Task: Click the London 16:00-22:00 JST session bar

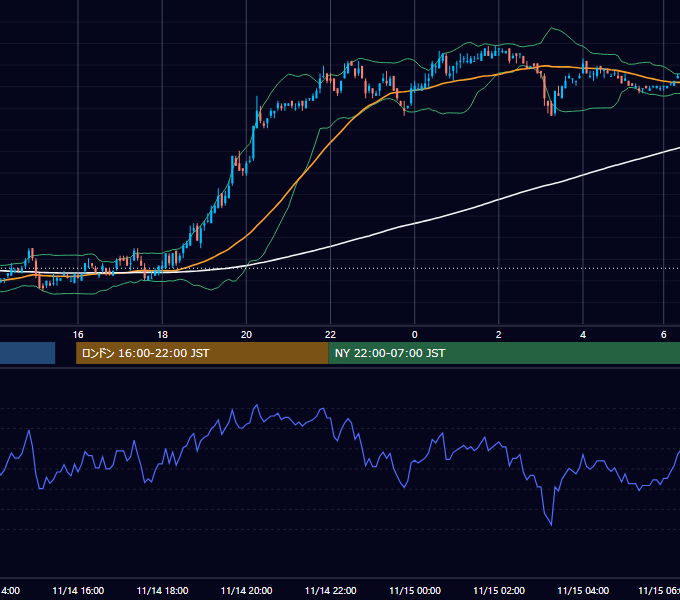Action: click(202, 353)
